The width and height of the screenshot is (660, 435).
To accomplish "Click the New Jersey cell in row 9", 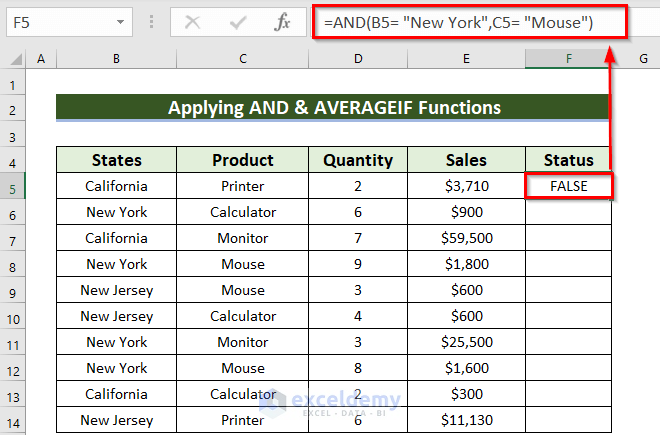I will coord(117,290).
